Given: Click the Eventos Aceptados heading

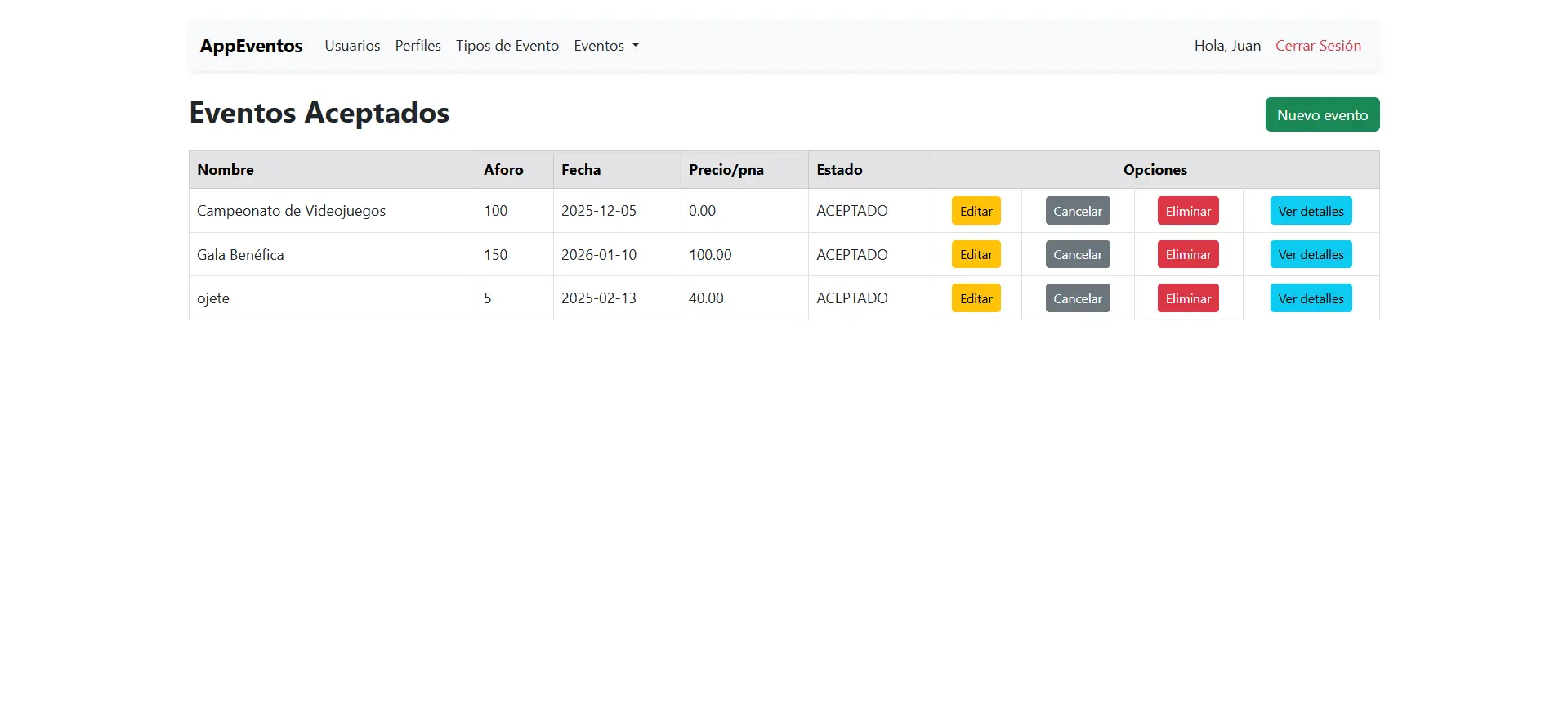Looking at the screenshot, I should tap(319, 113).
